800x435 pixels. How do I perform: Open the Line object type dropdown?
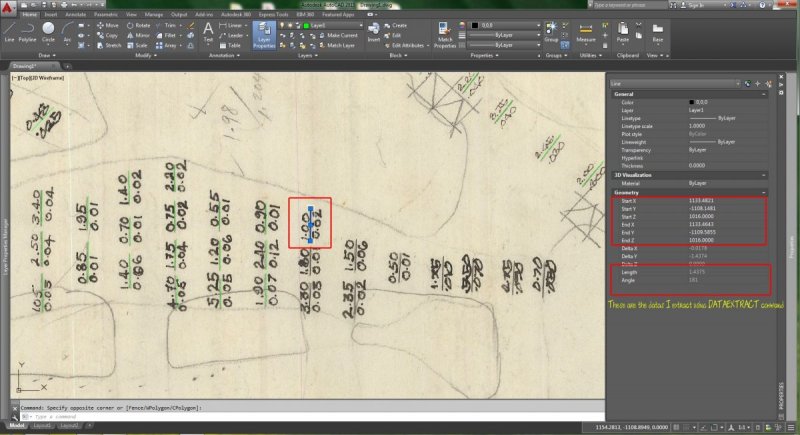tap(692, 85)
